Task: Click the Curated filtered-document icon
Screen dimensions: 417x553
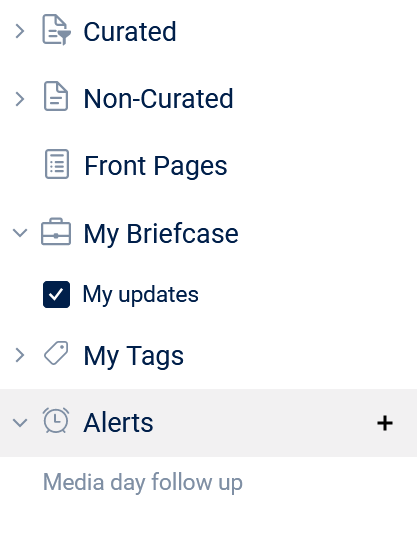Action: click(56, 30)
